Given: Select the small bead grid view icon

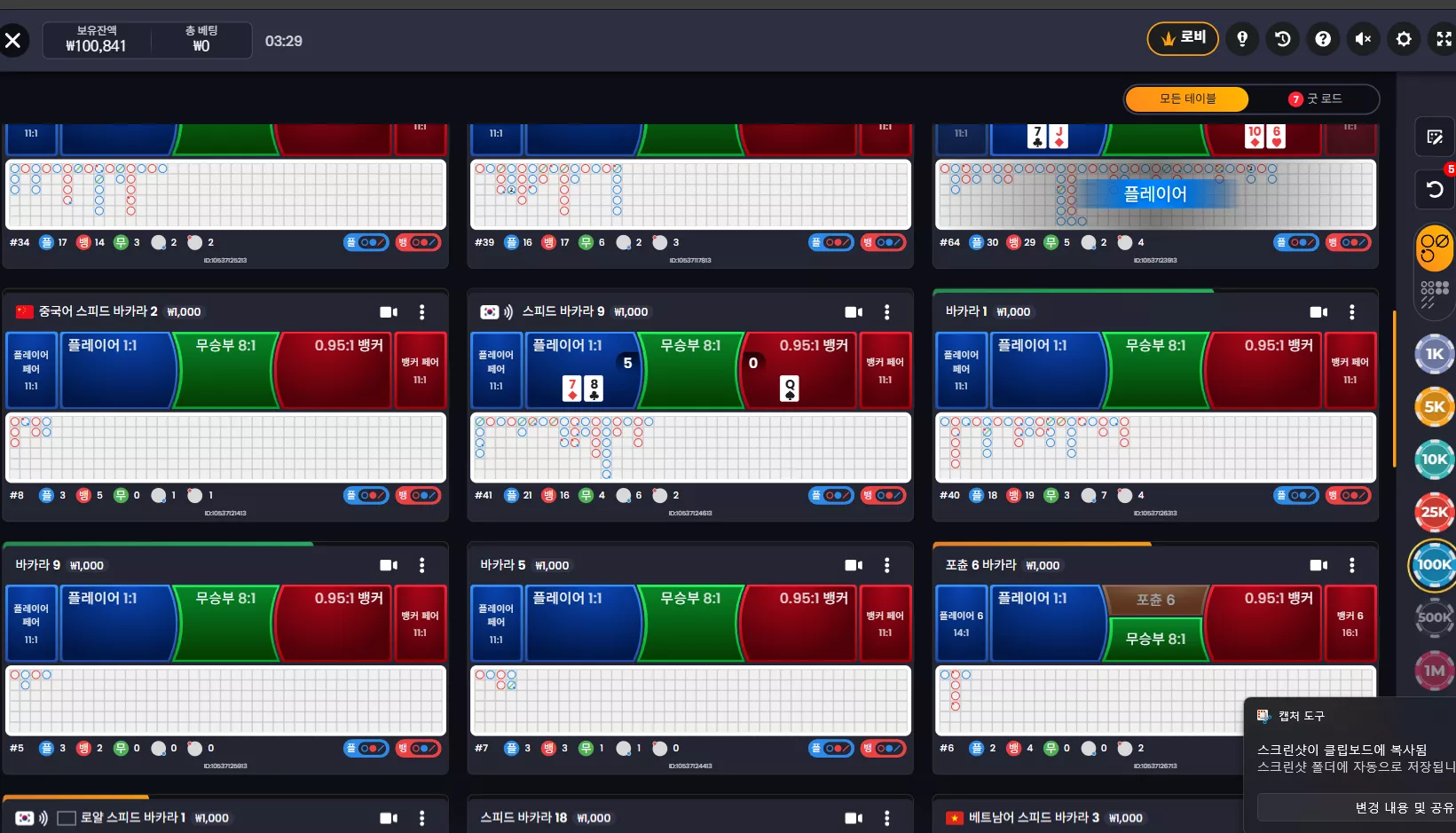Looking at the screenshot, I should click(x=1435, y=295).
